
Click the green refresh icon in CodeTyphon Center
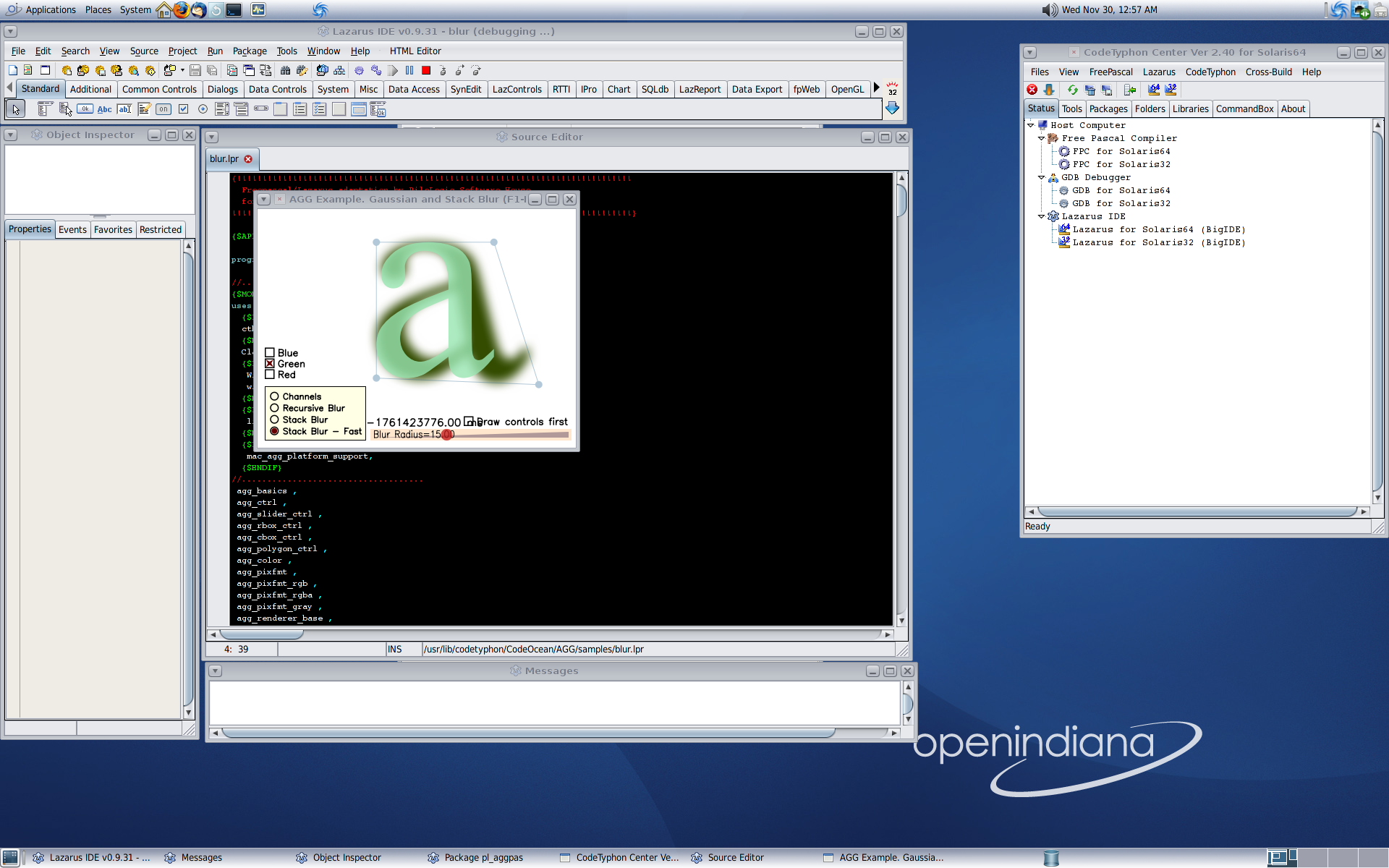1073,90
